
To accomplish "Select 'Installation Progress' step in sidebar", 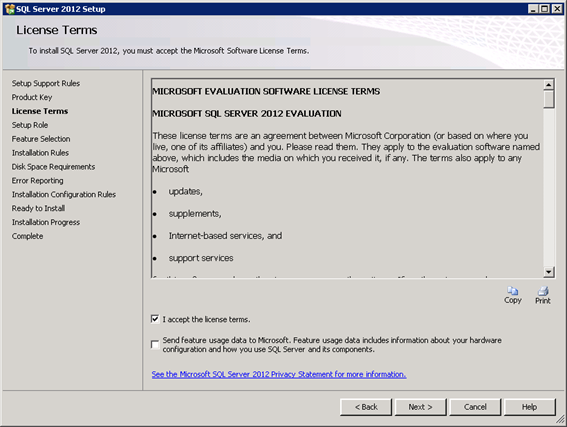I will pyautogui.click(x=46, y=222).
